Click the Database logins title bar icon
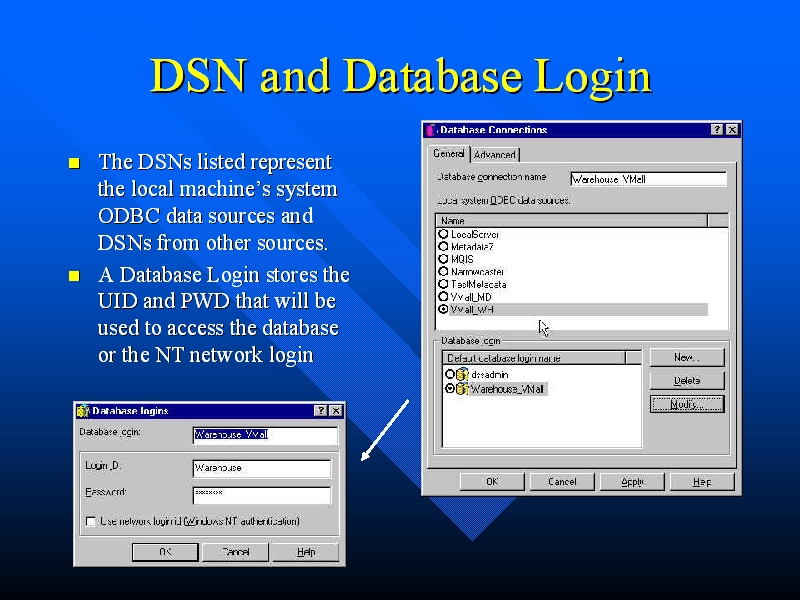The image size is (800, 600). (84, 411)
